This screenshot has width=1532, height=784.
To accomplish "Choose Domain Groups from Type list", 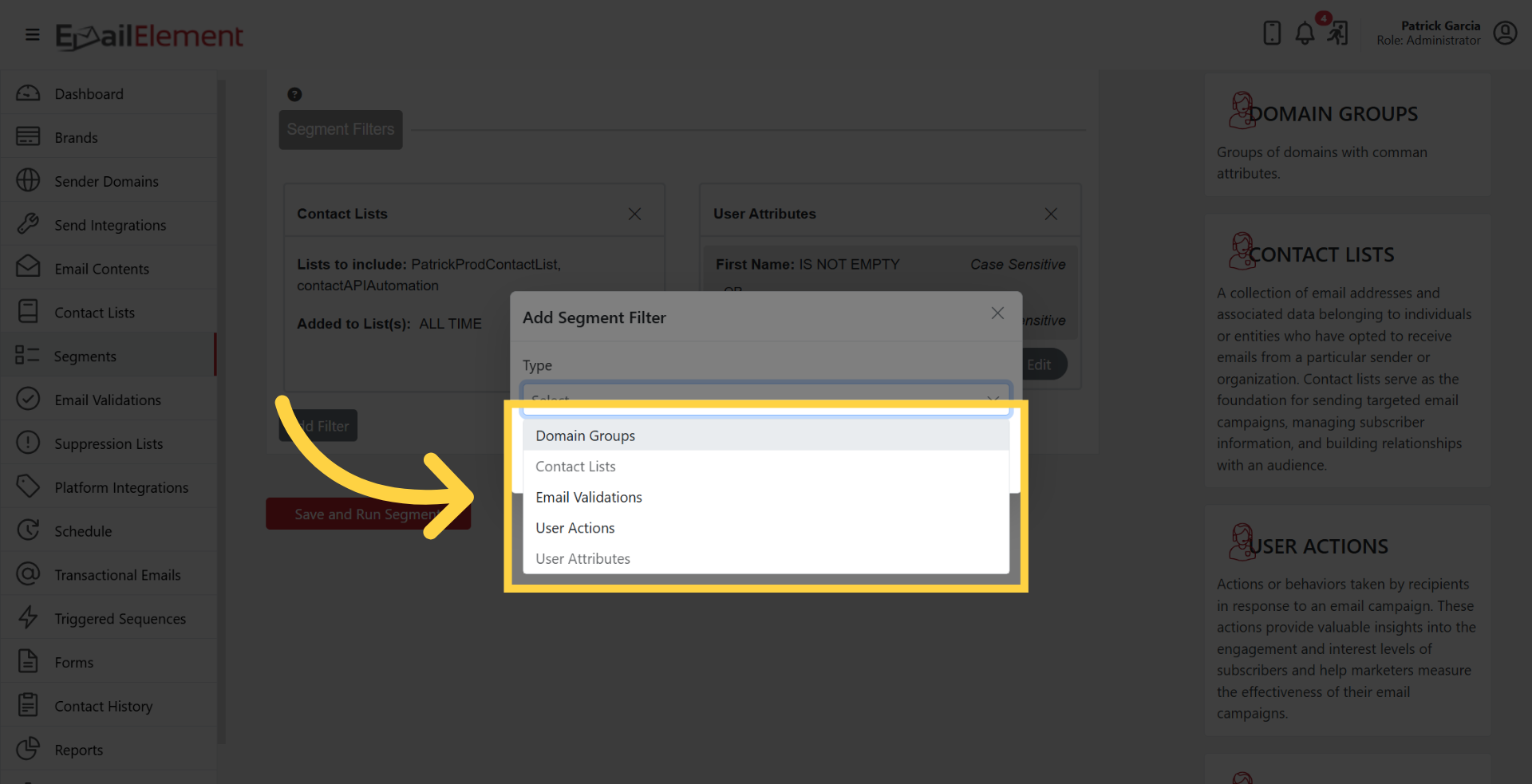I will (766, 435).
